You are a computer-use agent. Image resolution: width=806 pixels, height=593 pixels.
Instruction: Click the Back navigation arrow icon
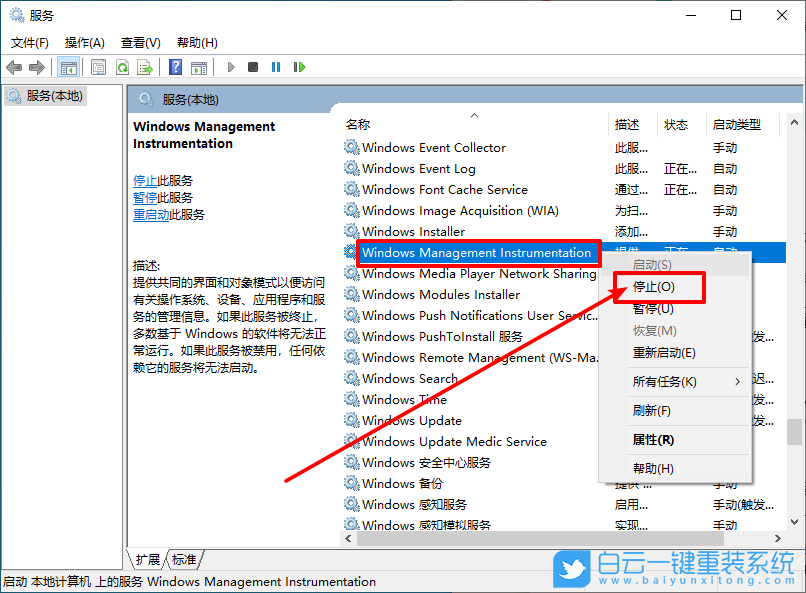point(14,67)
